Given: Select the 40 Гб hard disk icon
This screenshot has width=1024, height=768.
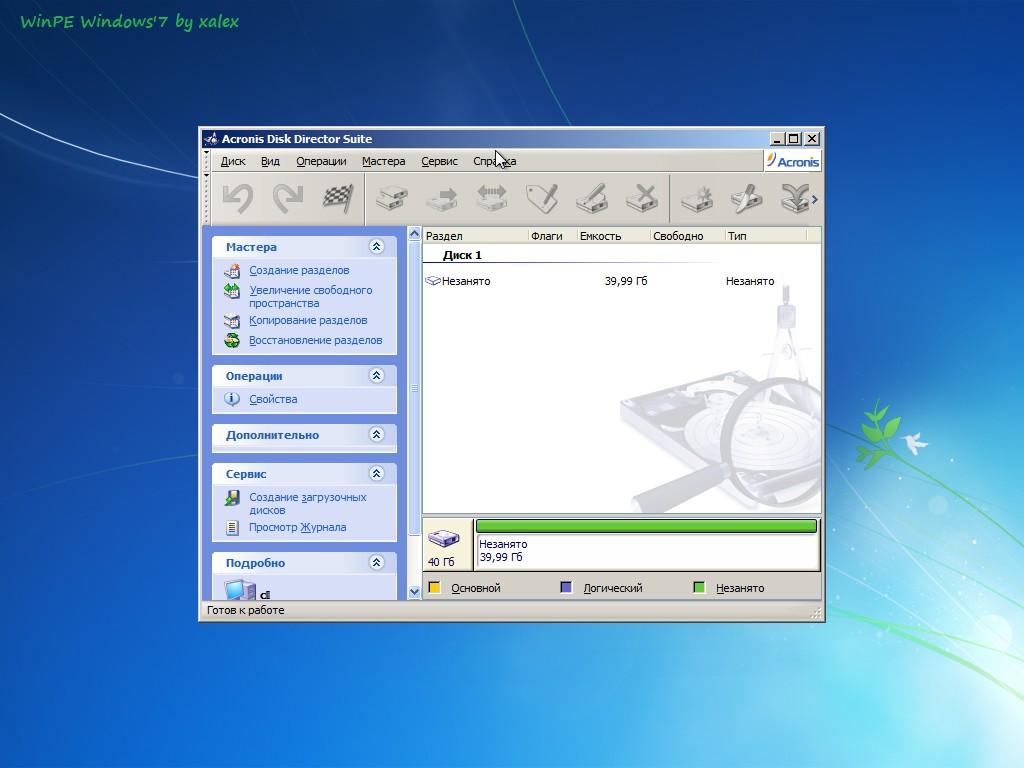Looking at the screenshot, I should (443, 538).
